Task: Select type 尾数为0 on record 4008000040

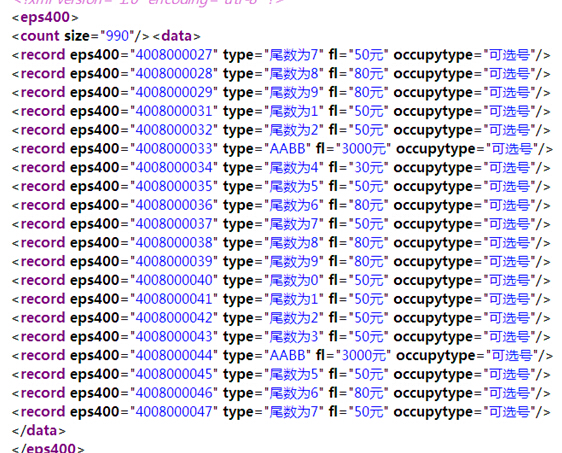Action: (294, 280)
